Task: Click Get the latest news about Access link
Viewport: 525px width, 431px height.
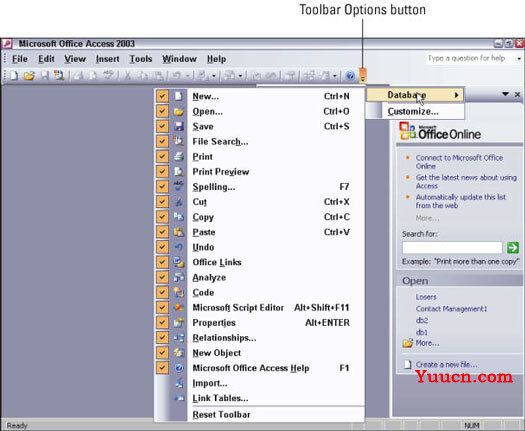Action: (466, 182)
